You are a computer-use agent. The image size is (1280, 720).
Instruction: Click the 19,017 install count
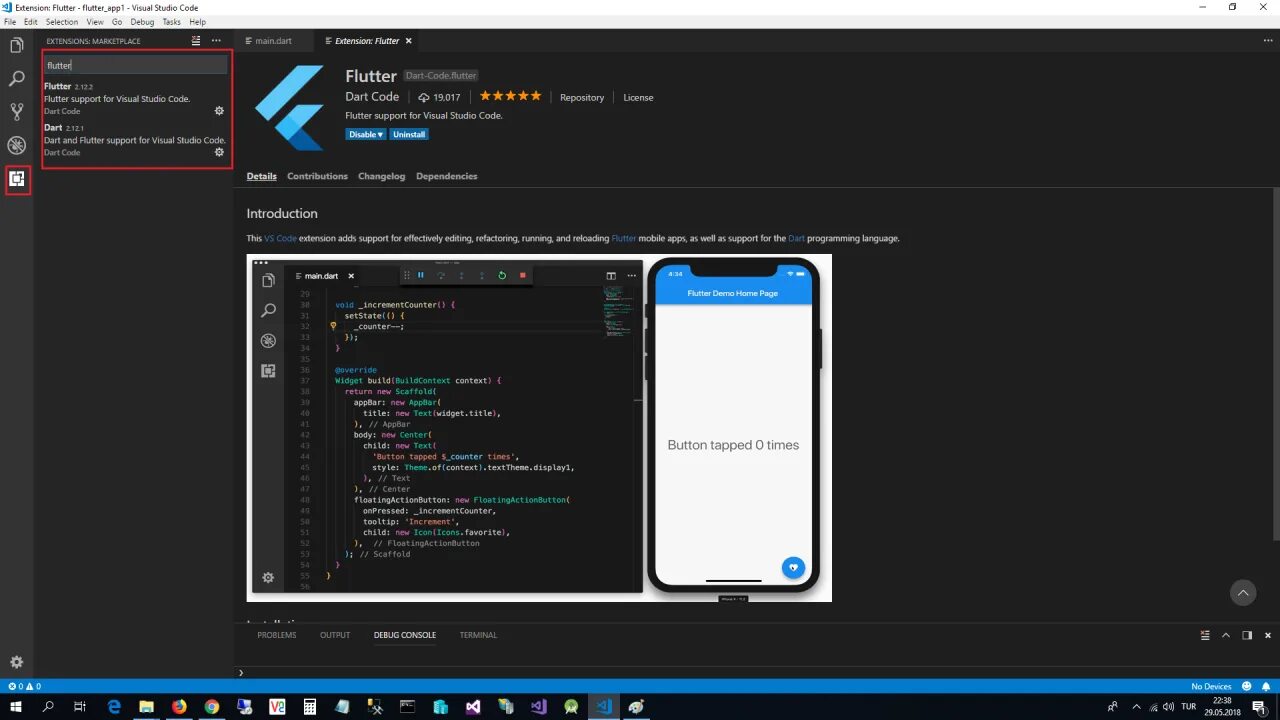click(x=440, y=98)
